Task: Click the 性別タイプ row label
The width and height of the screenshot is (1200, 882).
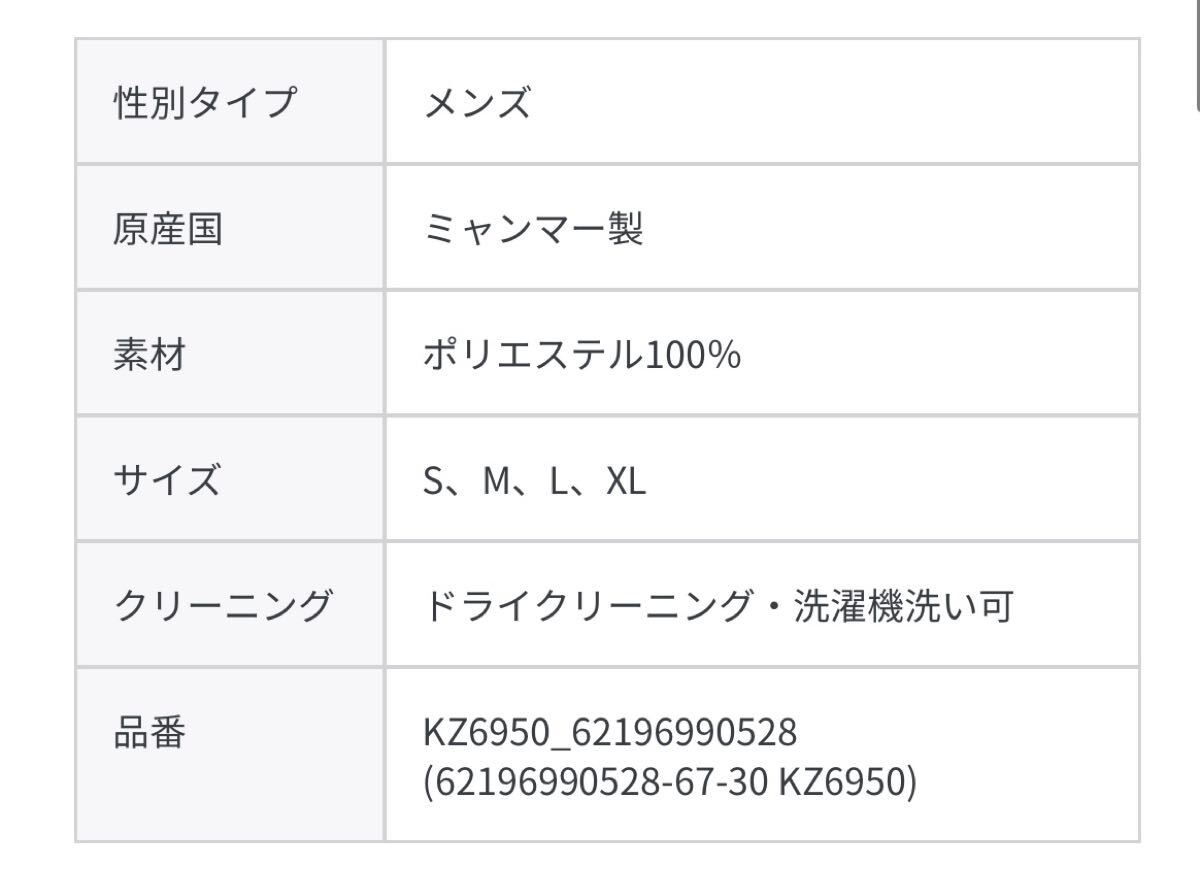Action: pos(205,103)
